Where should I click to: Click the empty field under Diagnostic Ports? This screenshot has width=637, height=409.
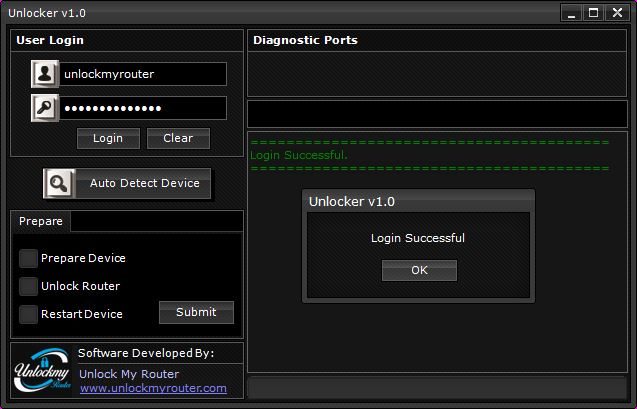437,114
